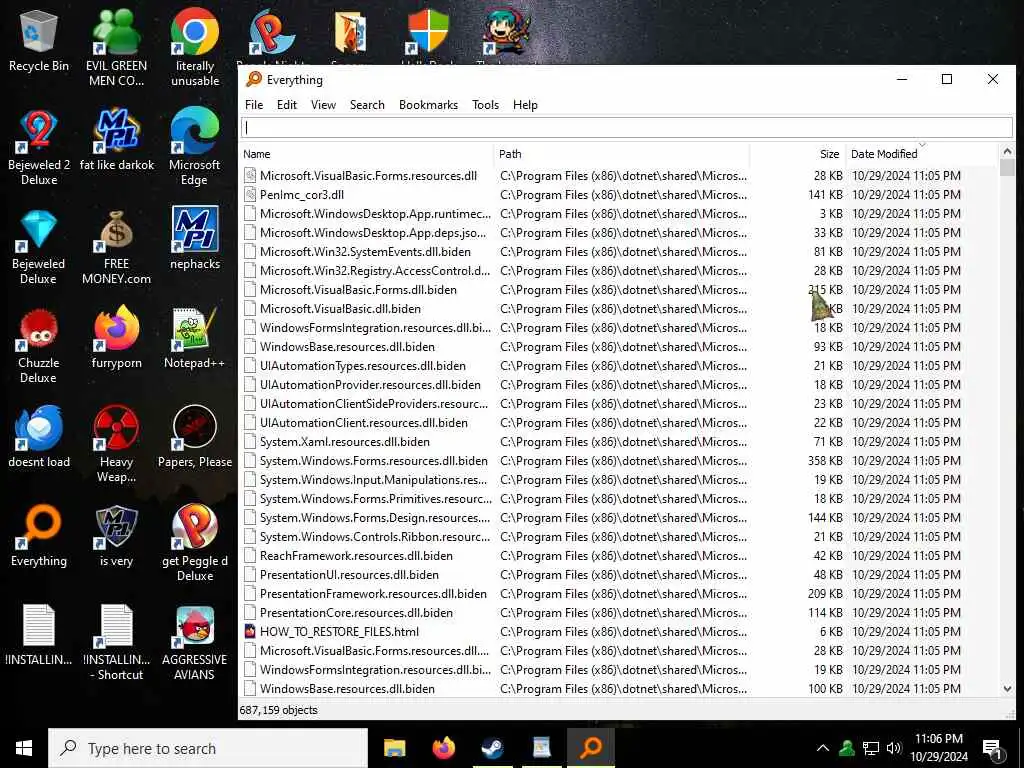Launch Chuzzle Deluxe from the desktop
Viewport: 1024px width, 768px height.
pos(39,346)
